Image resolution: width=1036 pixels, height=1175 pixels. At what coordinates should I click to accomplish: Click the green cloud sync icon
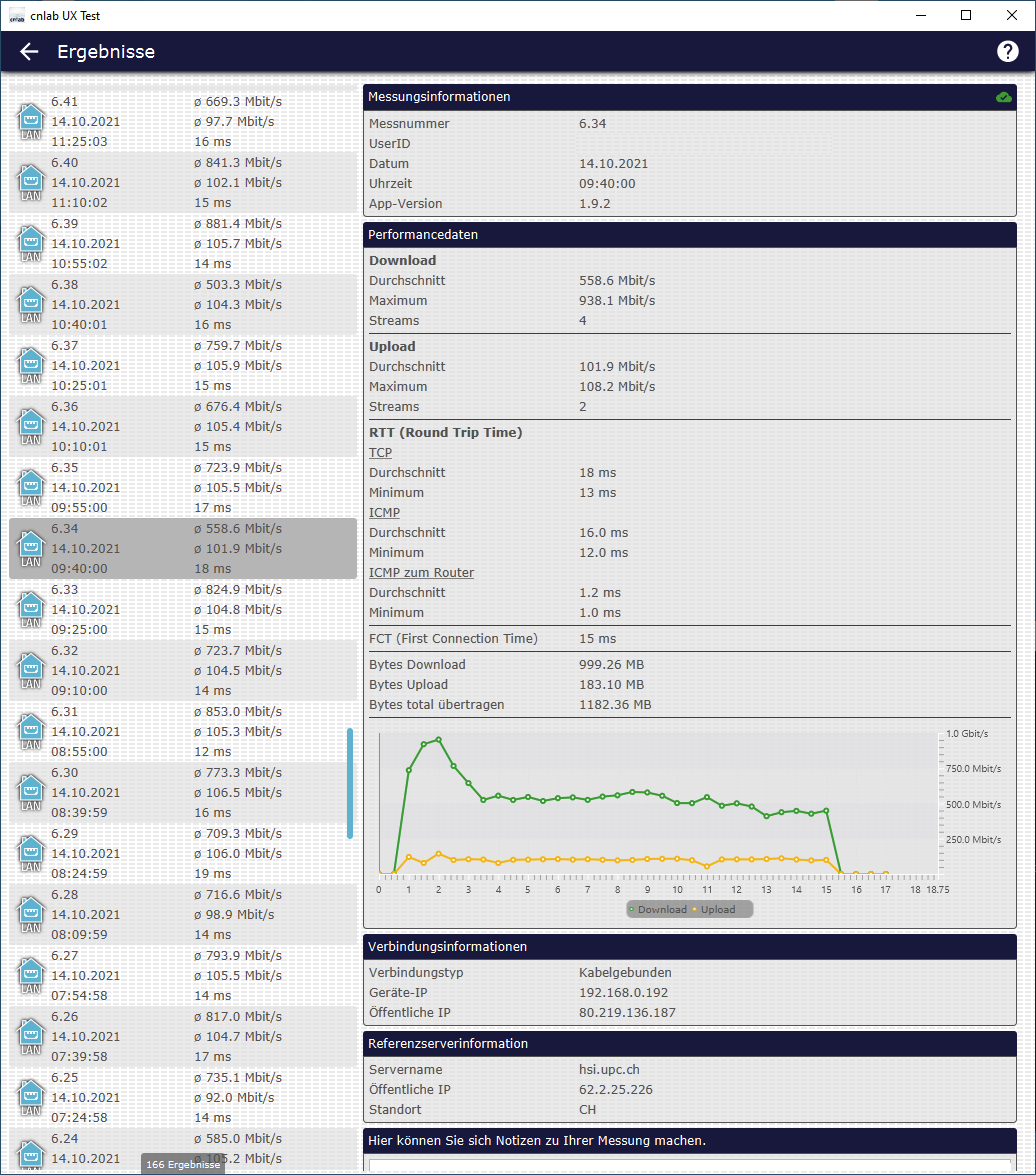coord(1003,97)
